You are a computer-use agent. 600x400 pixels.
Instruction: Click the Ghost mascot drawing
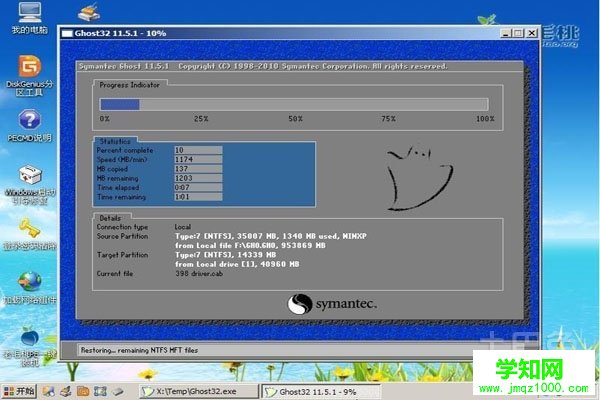(x=420, y=178)
